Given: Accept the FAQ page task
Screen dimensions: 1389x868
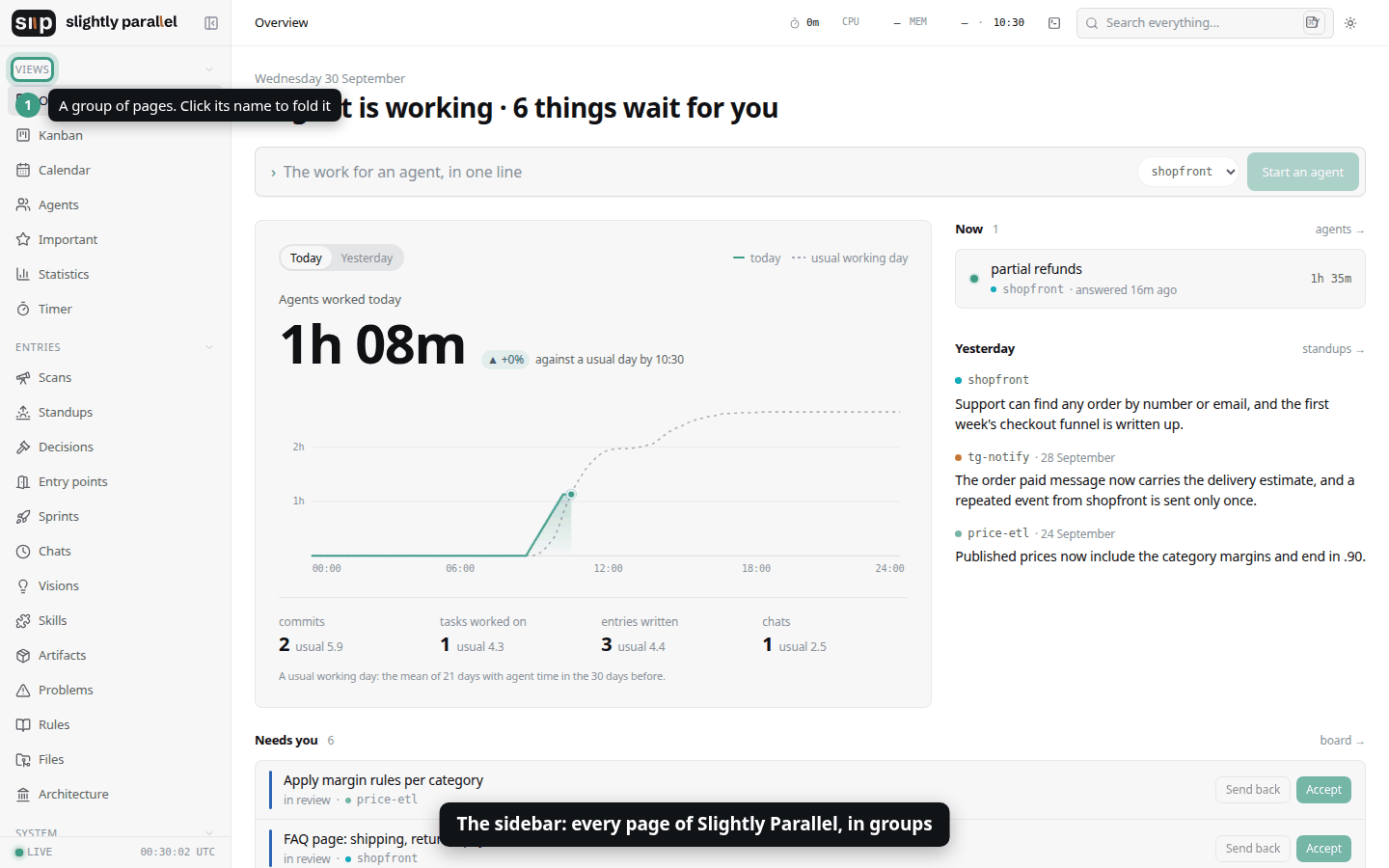Looking at the screenshot, I should click(x=1323, y=849).
